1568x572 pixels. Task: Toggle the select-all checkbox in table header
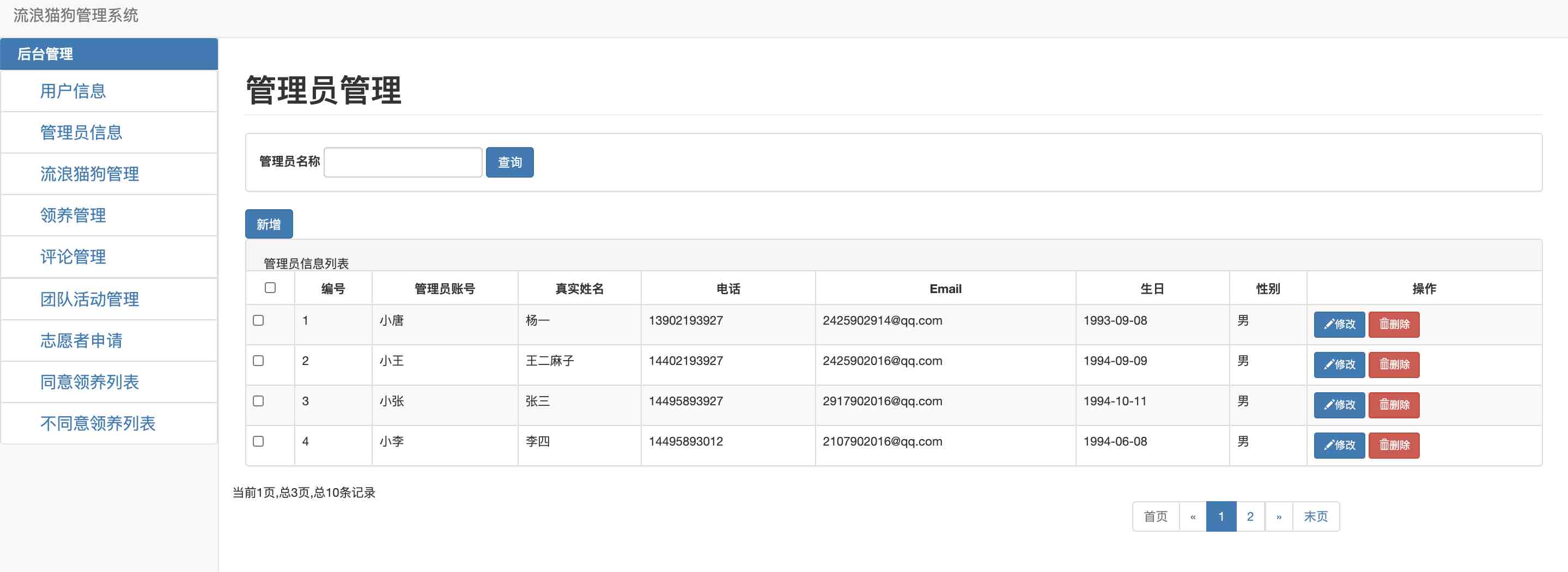pos(270,287)
